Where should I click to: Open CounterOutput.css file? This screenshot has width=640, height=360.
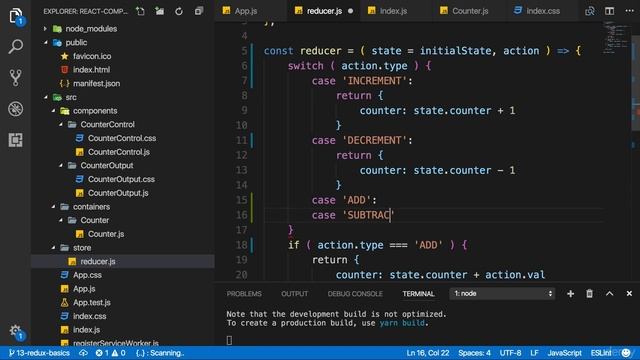coord(121,179)
